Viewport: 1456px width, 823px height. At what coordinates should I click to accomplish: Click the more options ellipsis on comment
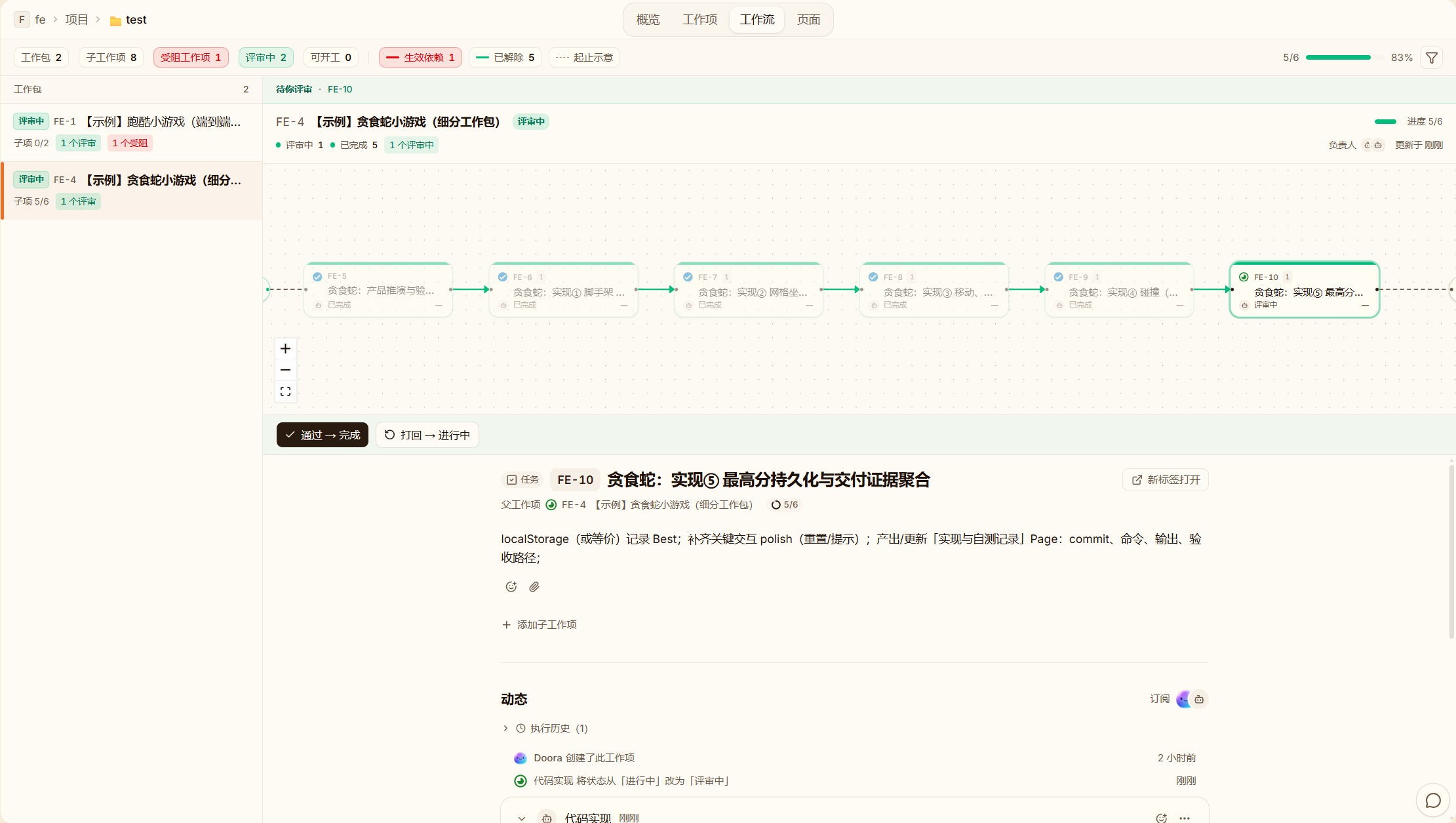click(x=1184, y=818)
